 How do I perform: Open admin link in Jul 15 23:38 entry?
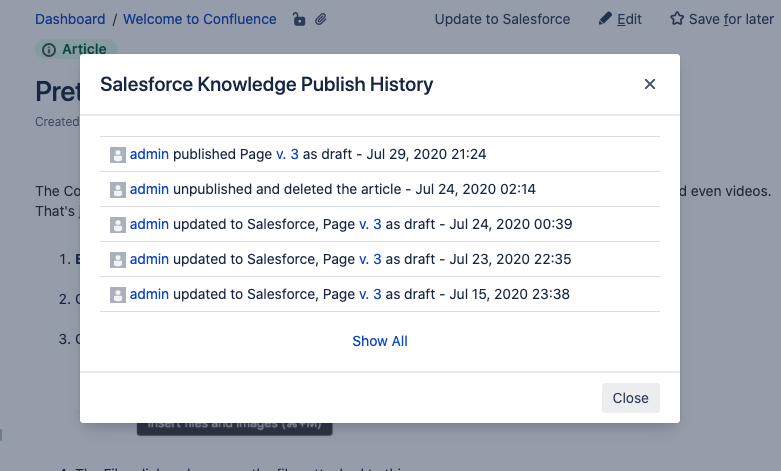(x=149, y=294)
